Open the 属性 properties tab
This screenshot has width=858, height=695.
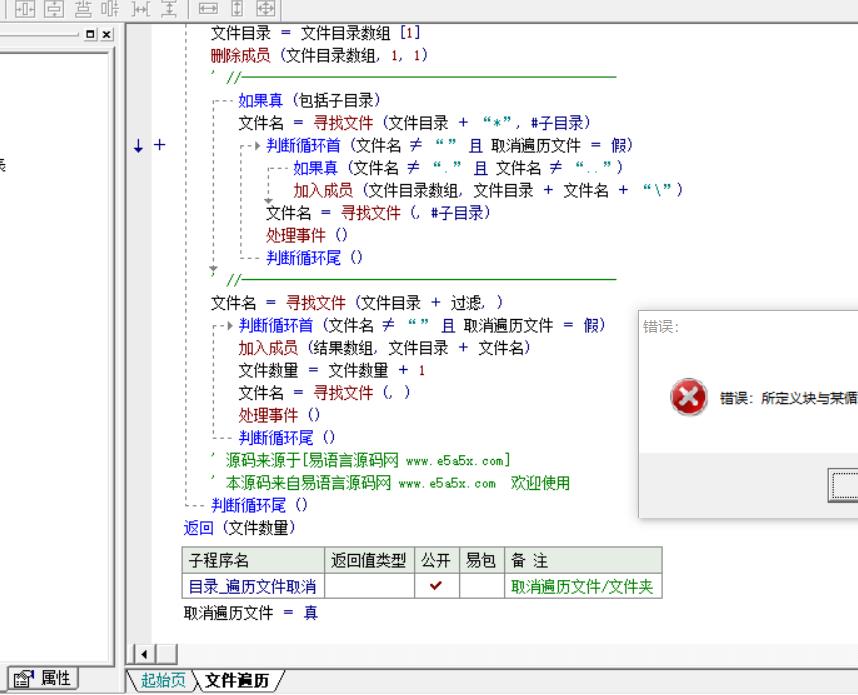pos(43,679)
